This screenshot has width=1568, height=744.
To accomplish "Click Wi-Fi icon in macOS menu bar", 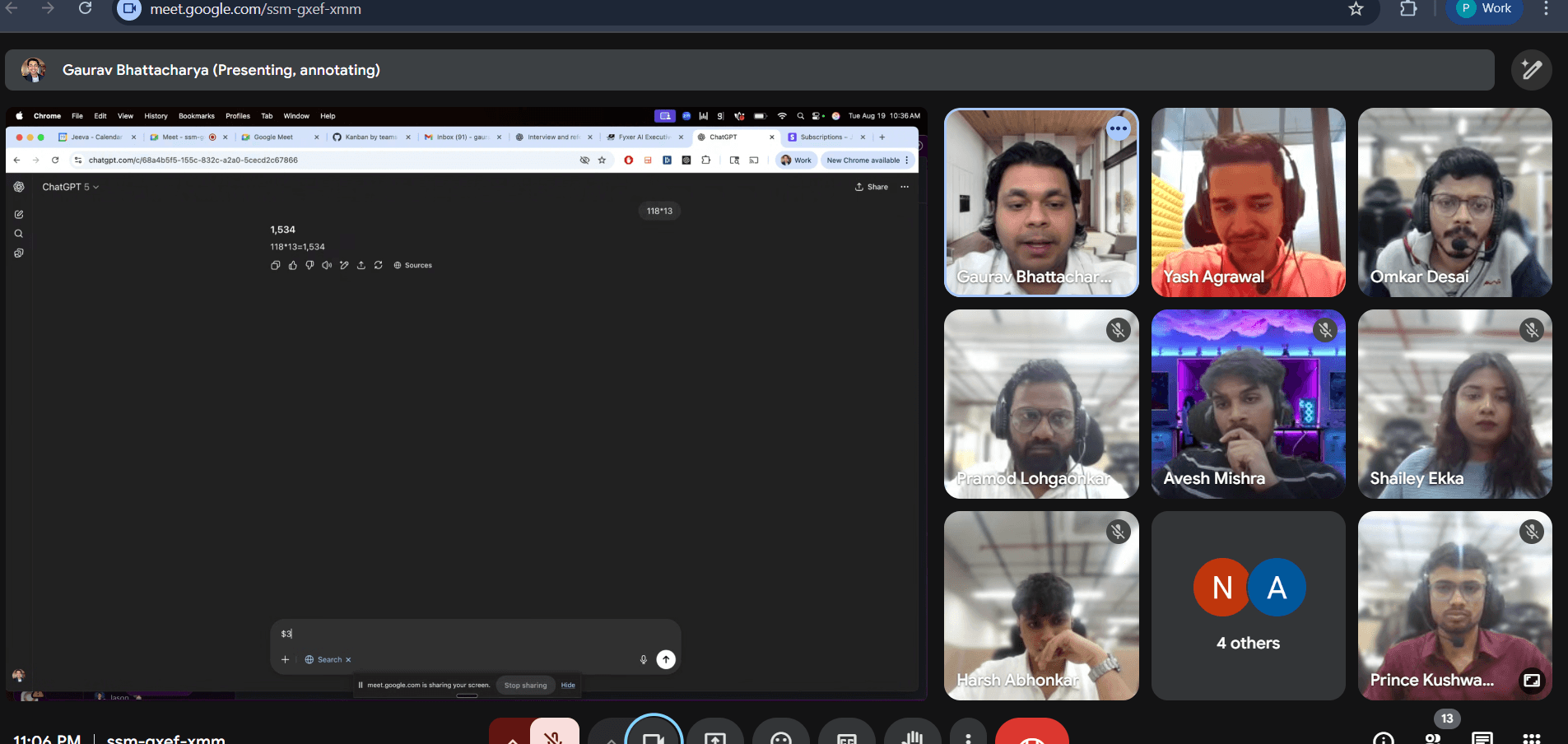I will click(x=782, y=116).
